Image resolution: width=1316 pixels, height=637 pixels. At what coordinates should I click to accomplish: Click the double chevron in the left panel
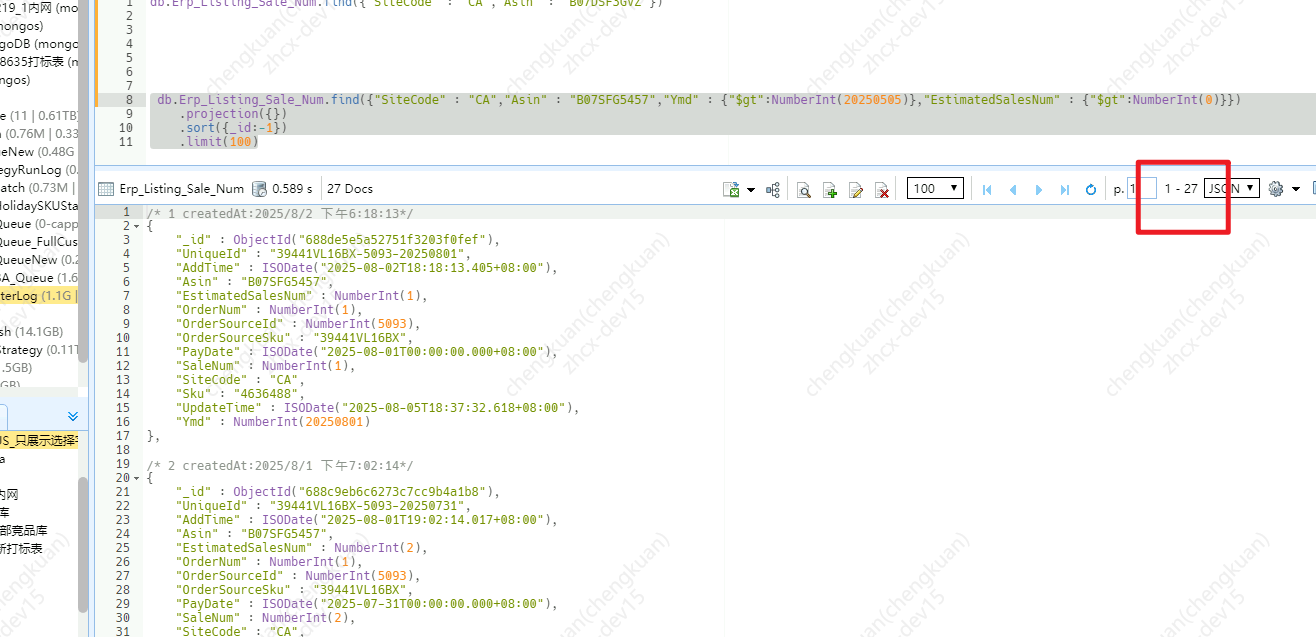[73, 416]
